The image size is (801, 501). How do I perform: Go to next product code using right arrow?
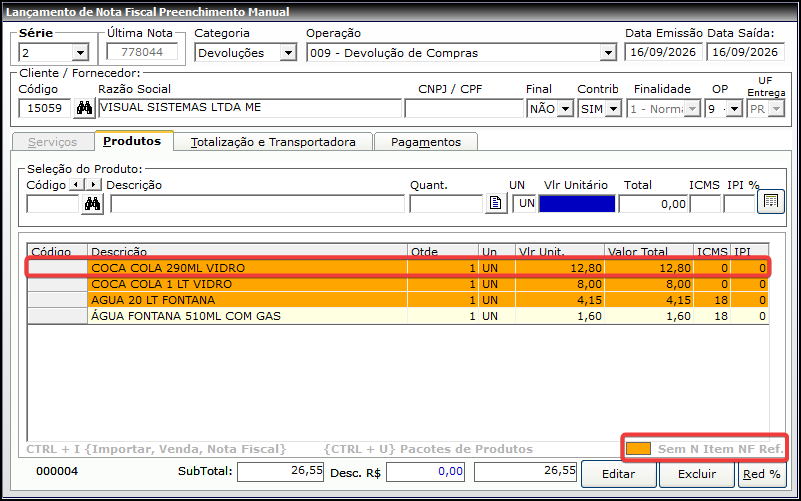click(93, 185)
